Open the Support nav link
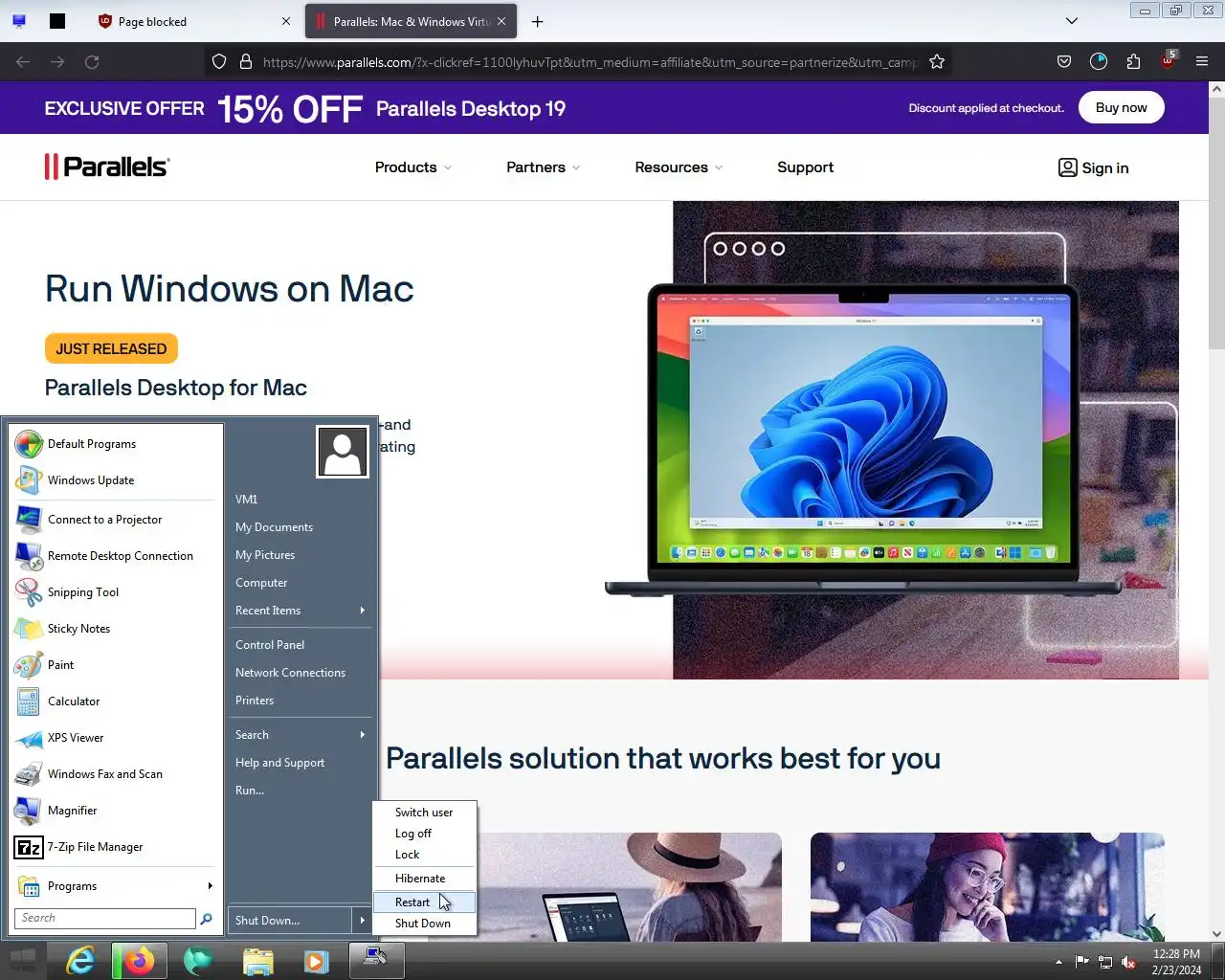Screen dimensions: 1225x980 click(x=805, y=167)
